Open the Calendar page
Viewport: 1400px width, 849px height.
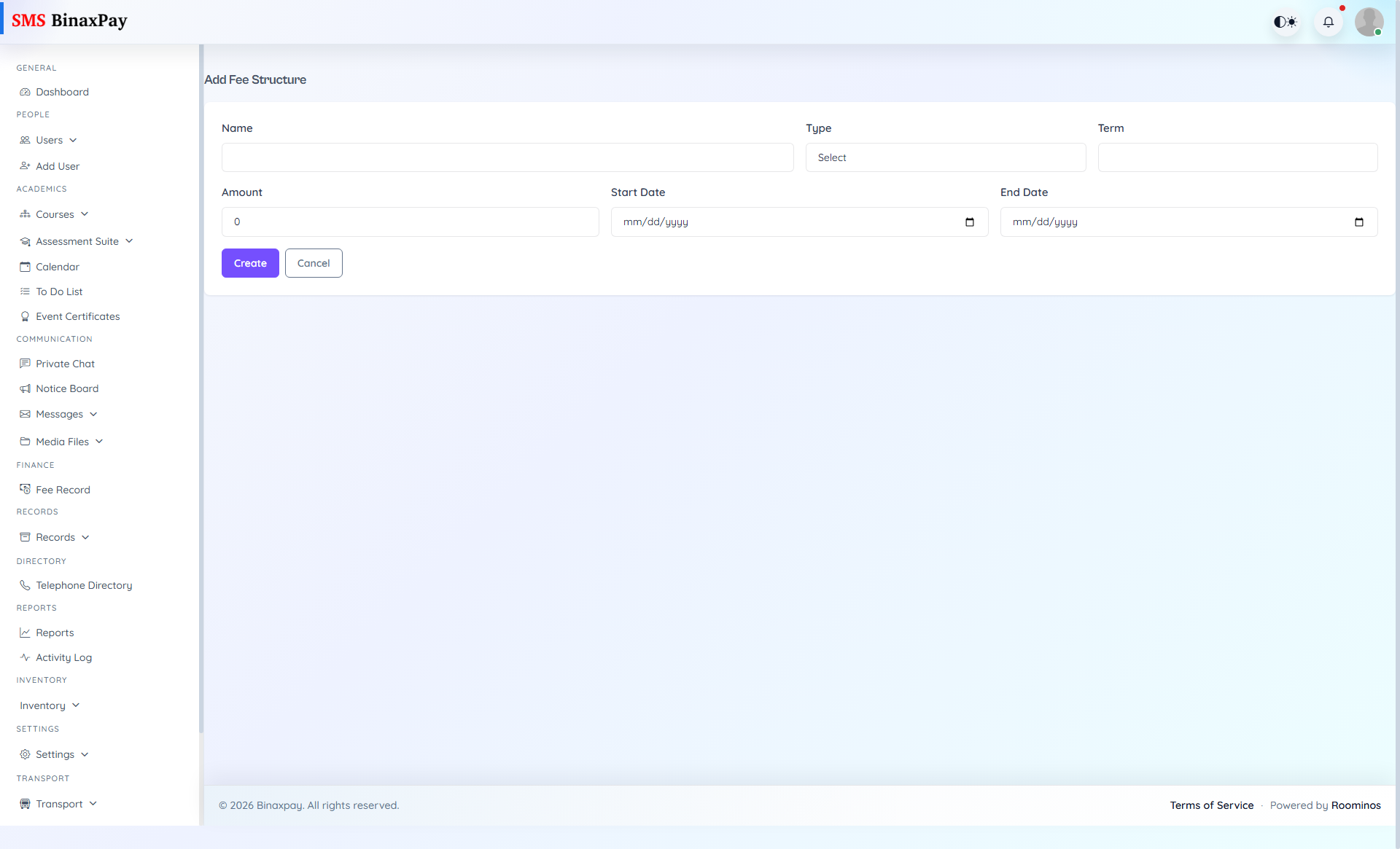coord(57,267)
